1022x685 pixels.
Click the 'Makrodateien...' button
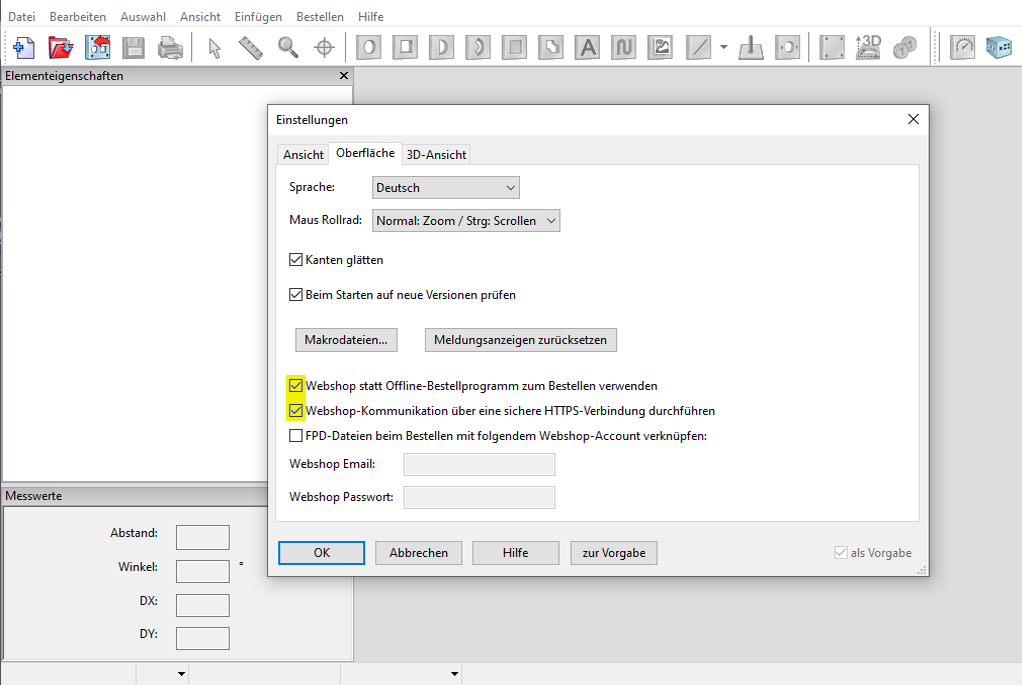(x=346, y=340)
